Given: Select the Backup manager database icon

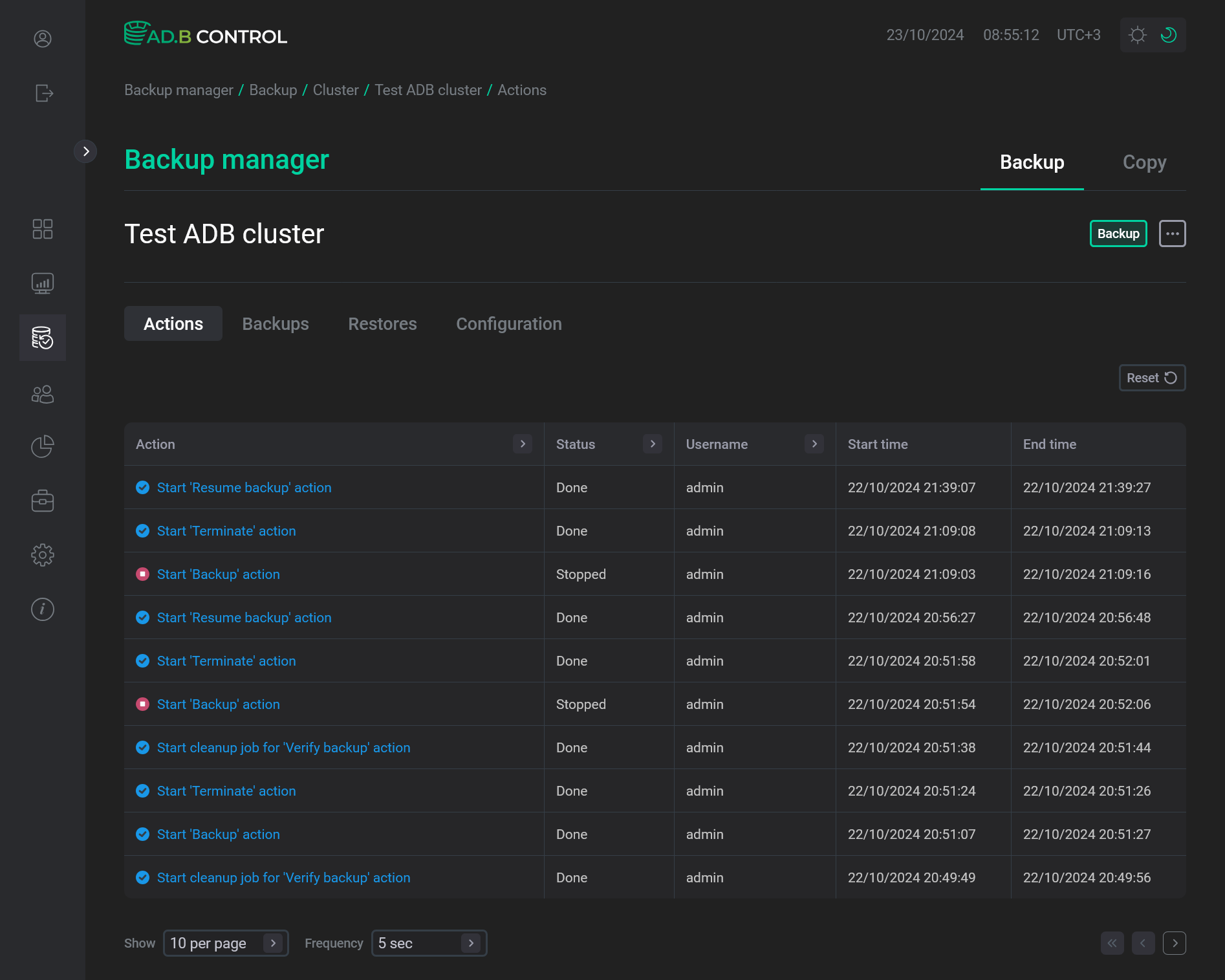Looking at the screenshot, I should pos(43,338).
